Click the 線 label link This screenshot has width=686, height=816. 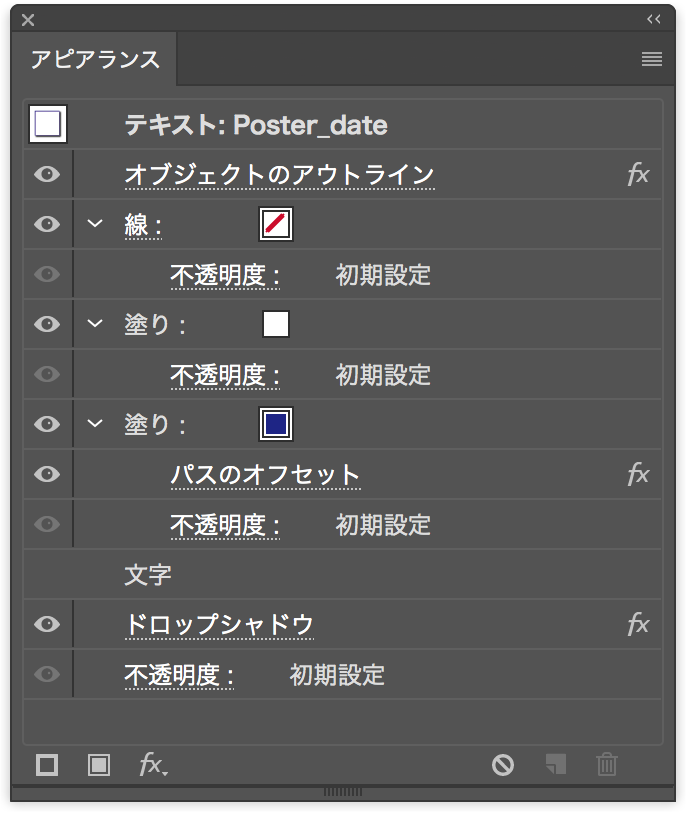(143, 225)
